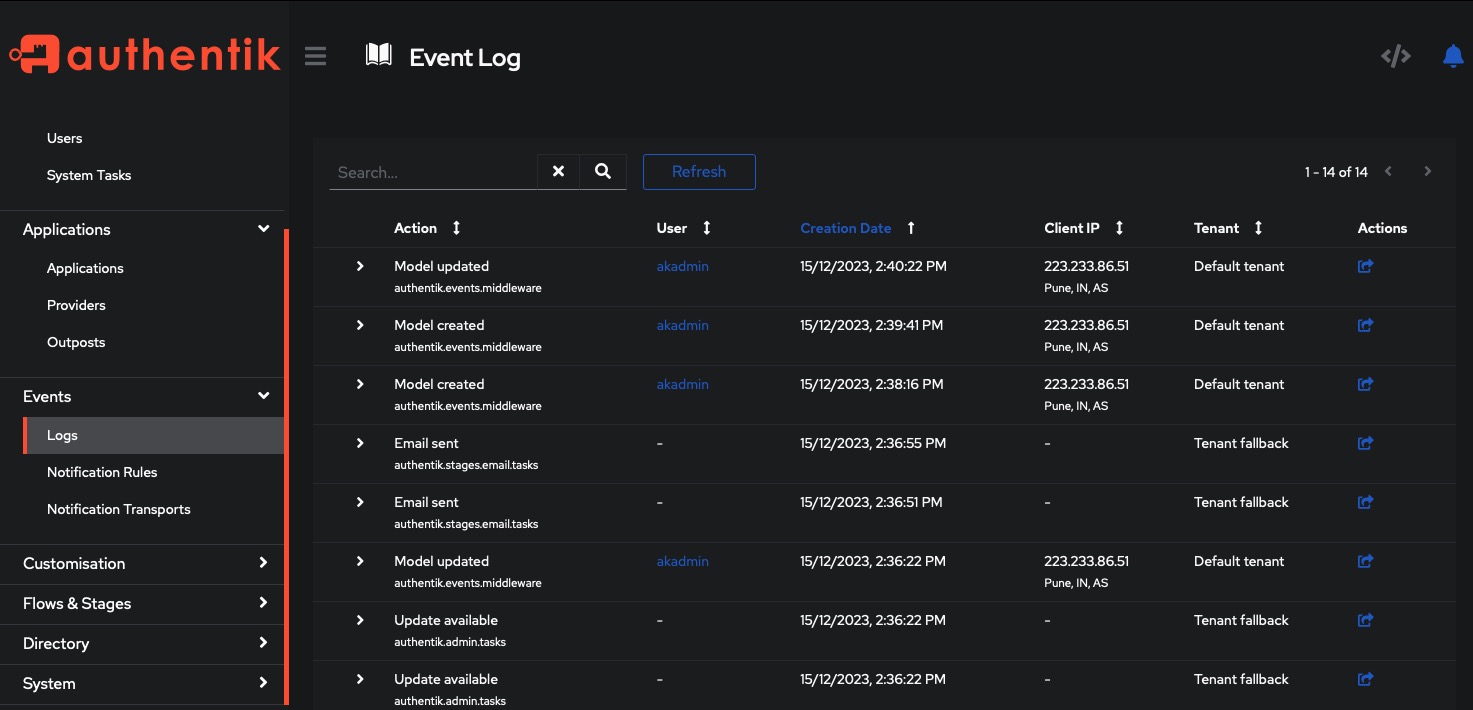
Task: Clear the search field with the X icon
Action: 557,171
